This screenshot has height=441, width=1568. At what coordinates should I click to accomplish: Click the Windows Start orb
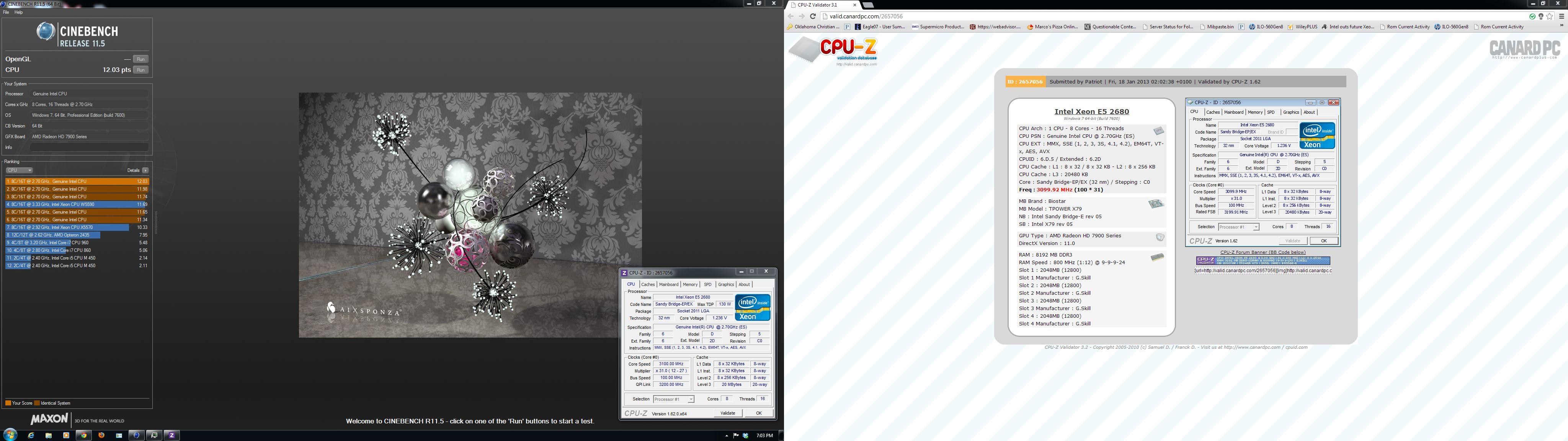[10, 435]
